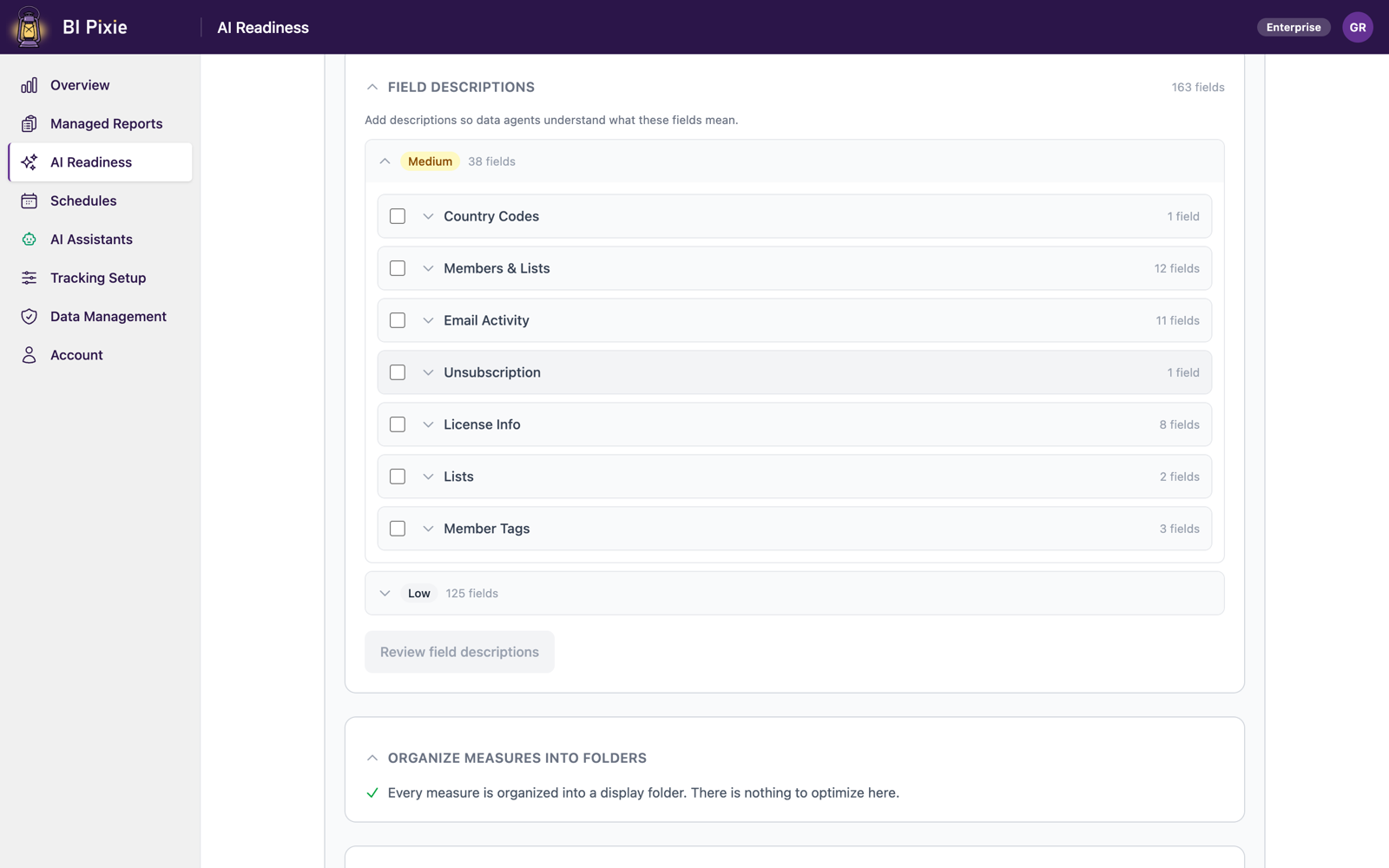
Task: Collapse the Medium priority group
Action: 385,161
